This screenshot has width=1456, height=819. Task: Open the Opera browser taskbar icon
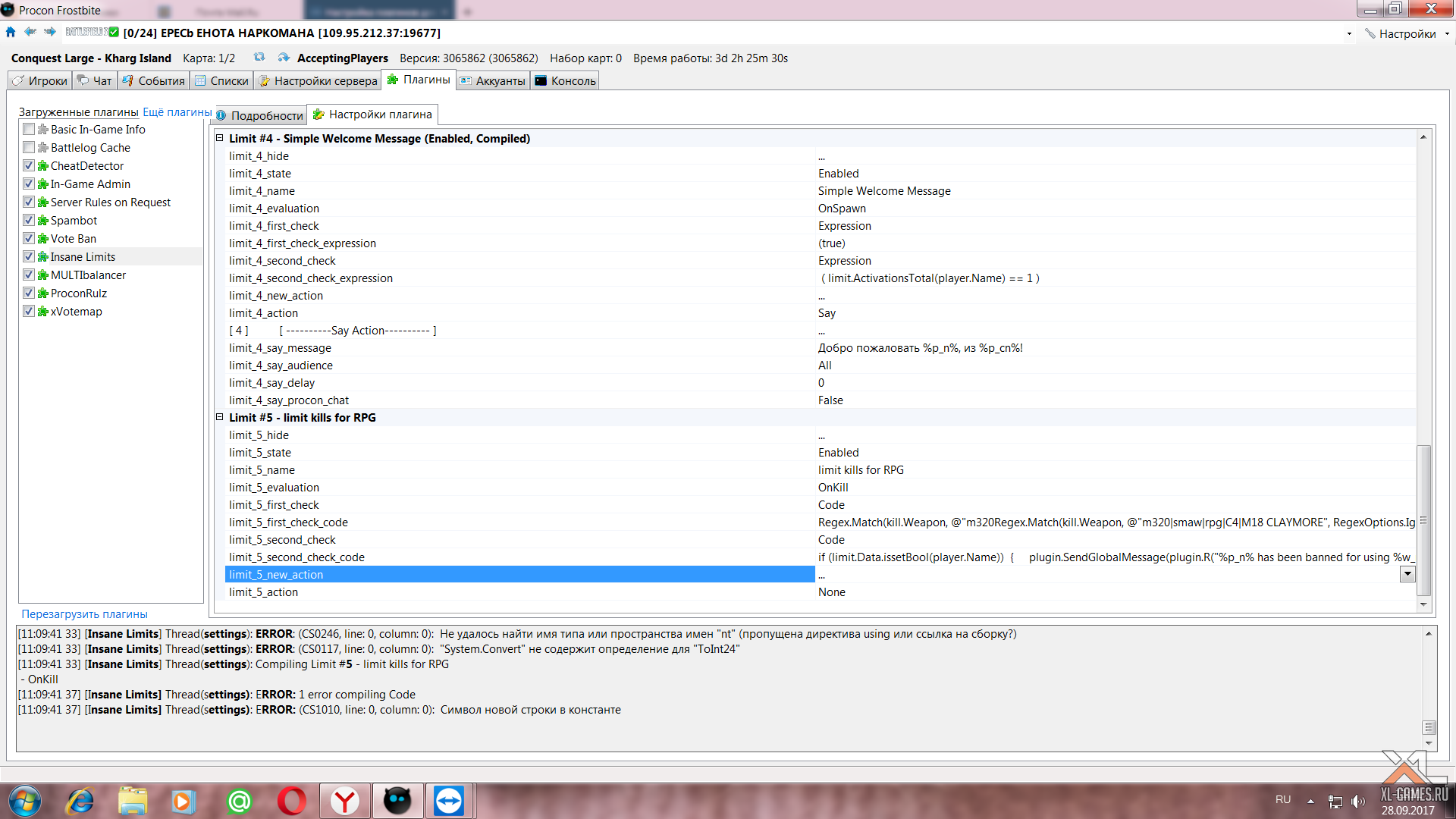pyautogui.click(x=291, y=801)
